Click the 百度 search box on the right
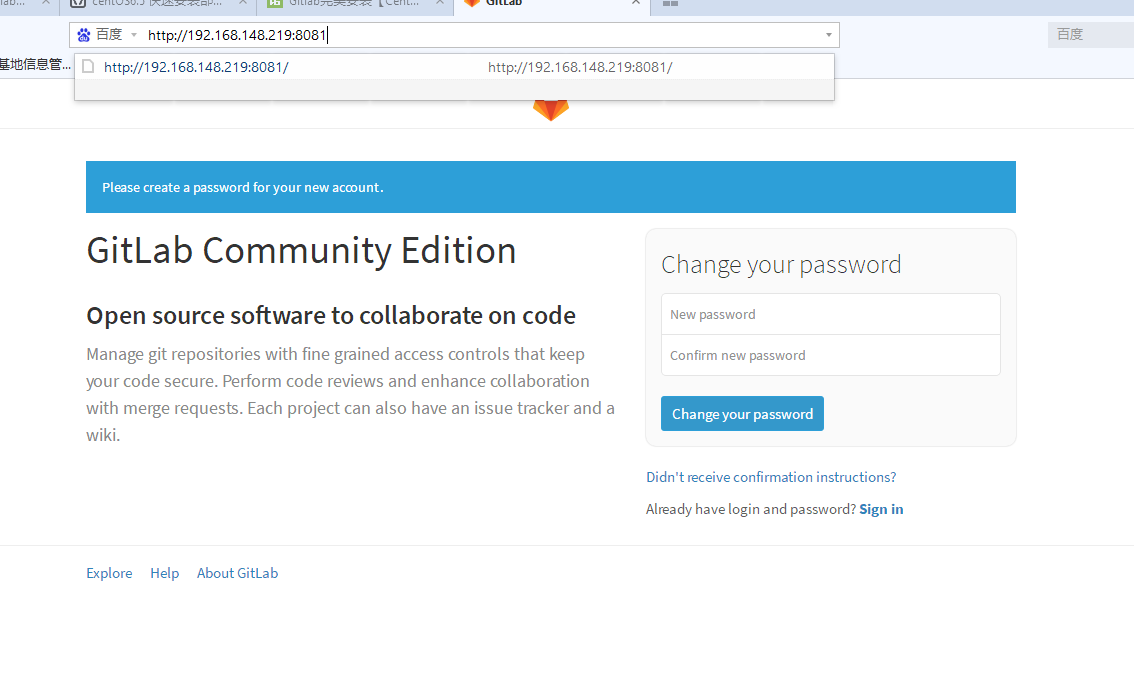The width and height of the screenshot is (1134, 685). pos(1091,35)
